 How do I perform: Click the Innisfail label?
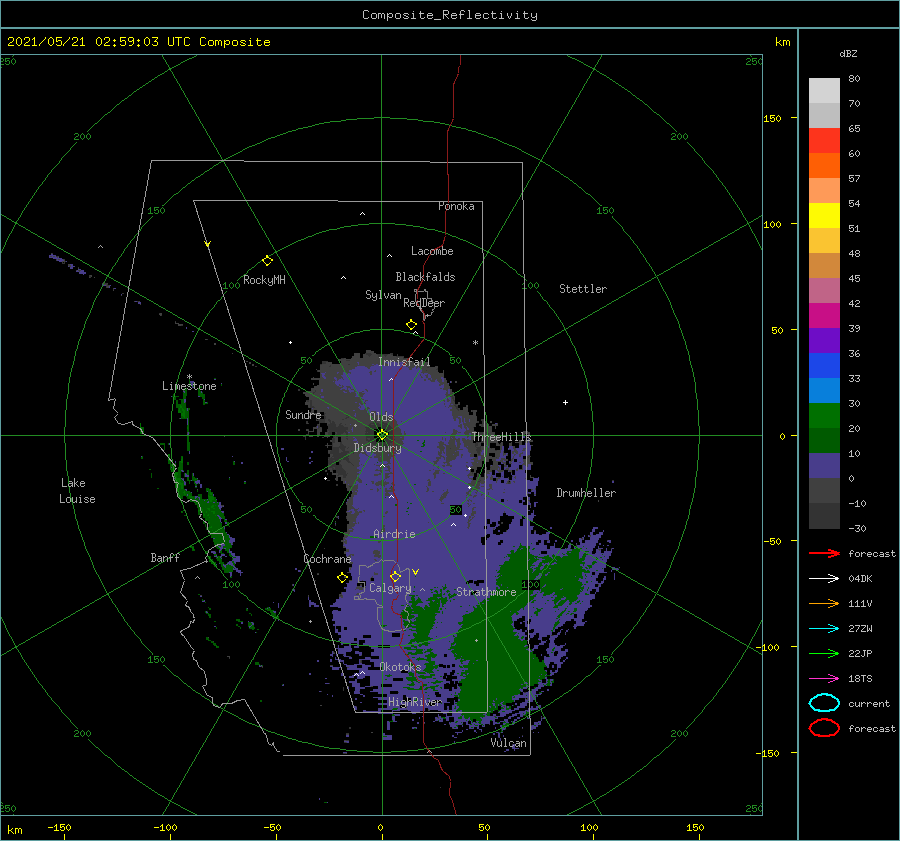[x=404, y=362]
